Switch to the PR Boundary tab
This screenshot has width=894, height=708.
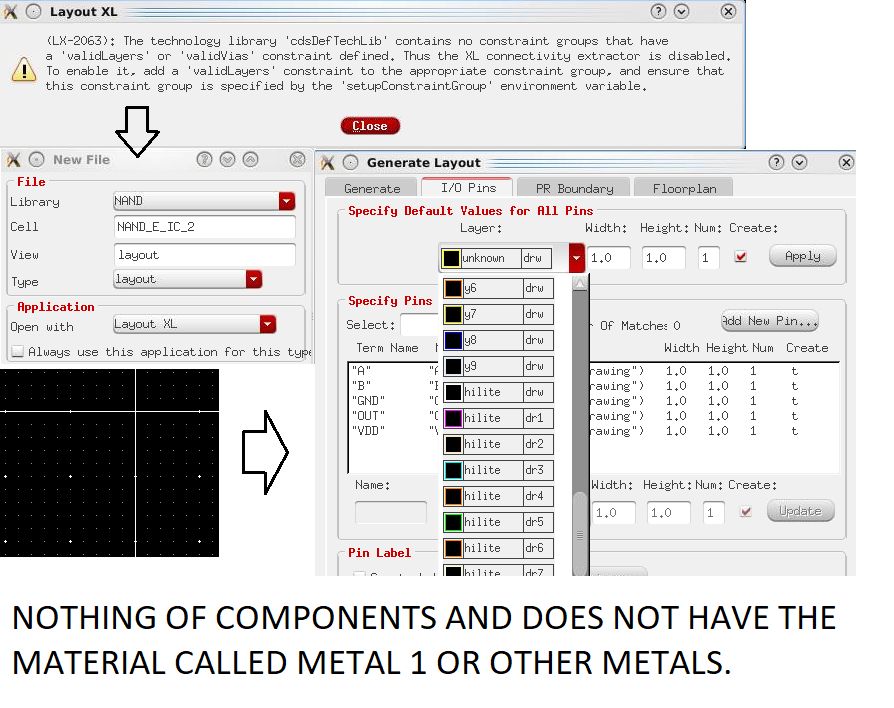575,188
